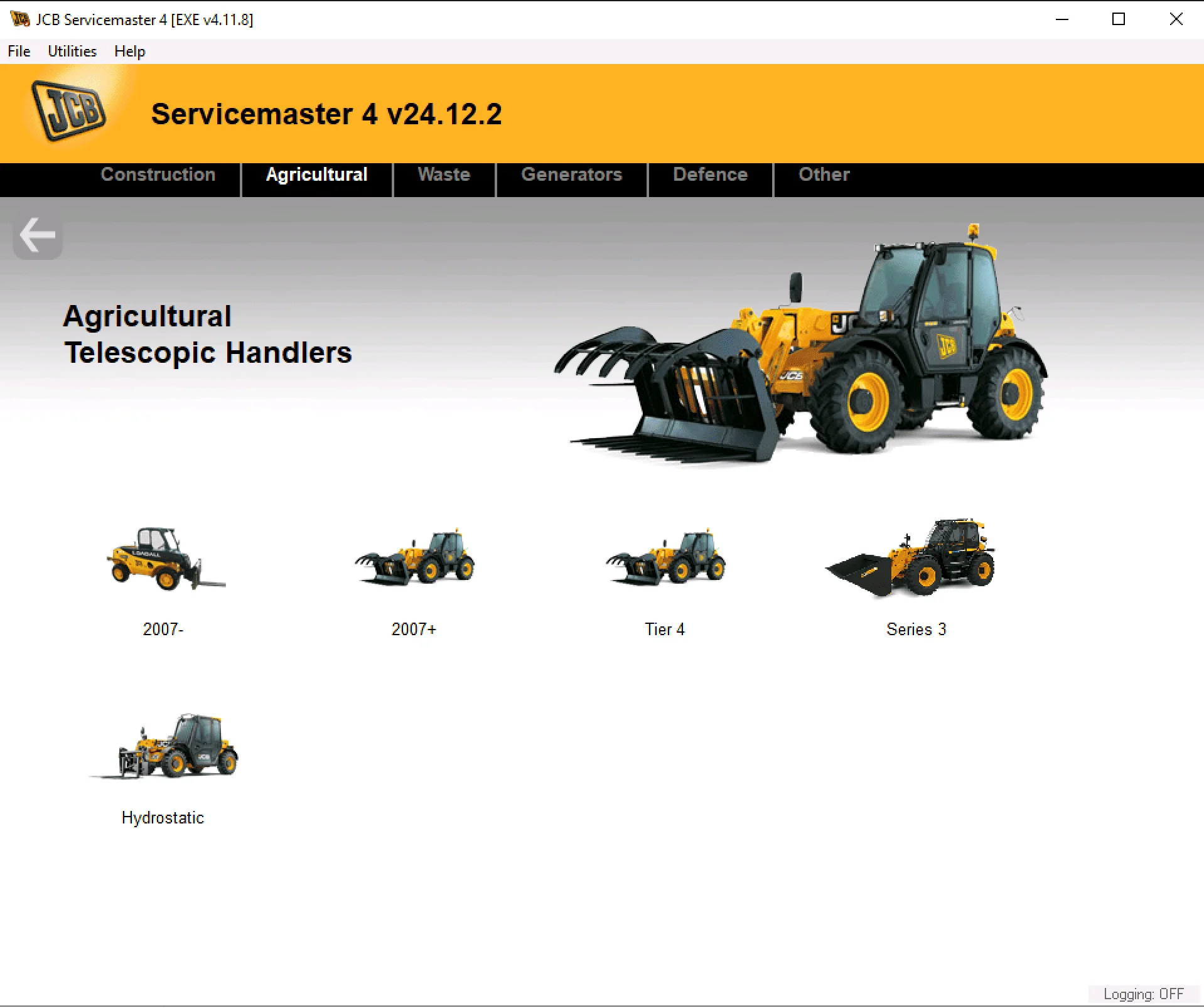Click the Agricultural Telescopic Handlers heading
Viewport: 1204px width, 1008px height.
coord(208,334)
